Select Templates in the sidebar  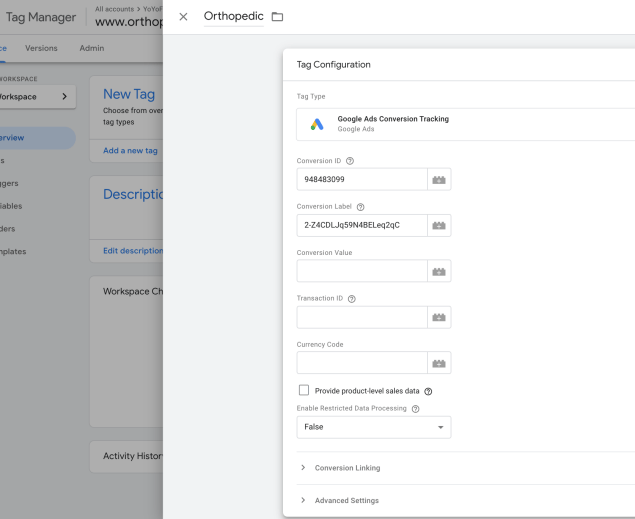(13, 251)
